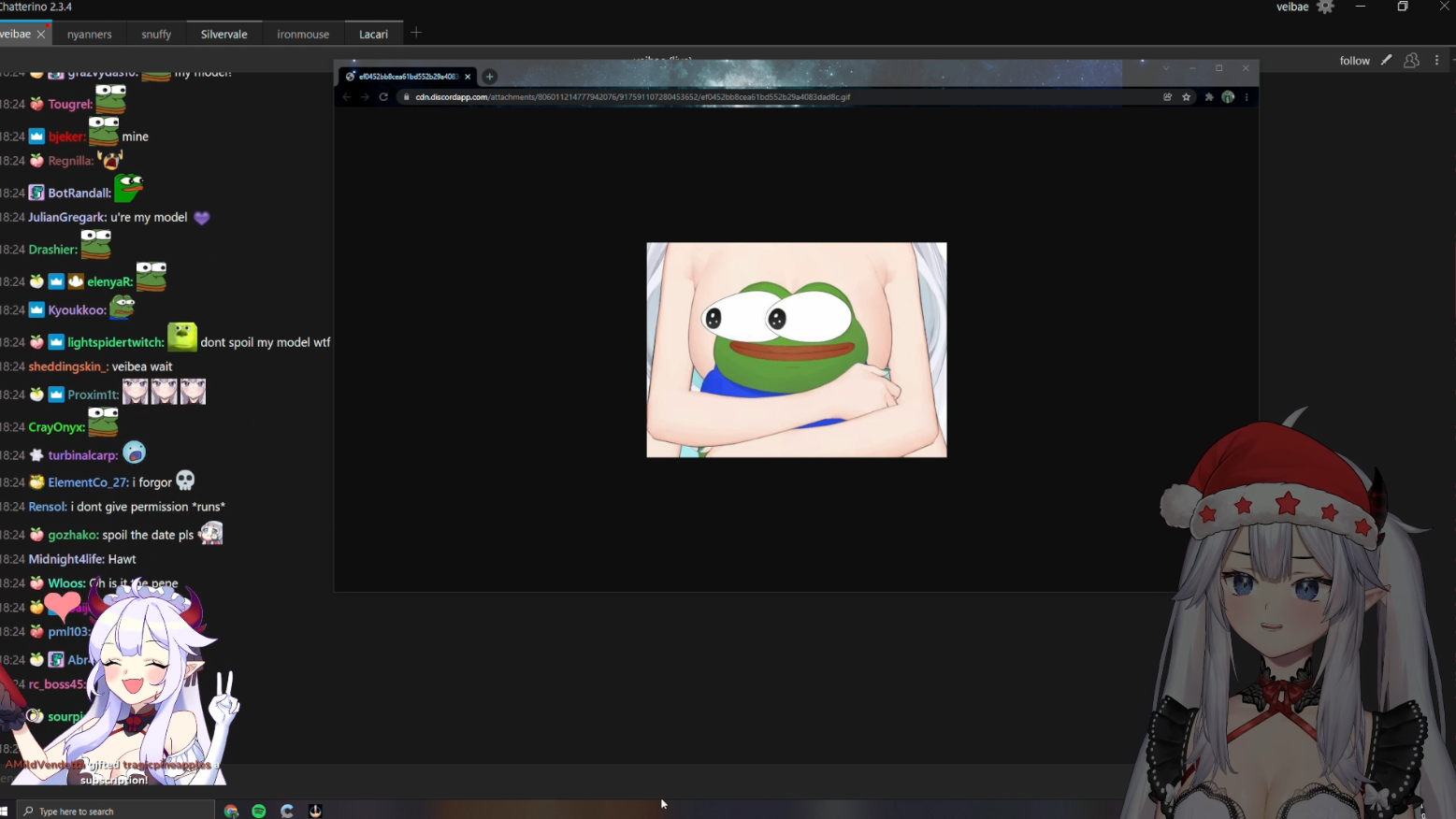Click username Rensol in chat
This screenshot has height=819, width=1456.
click(x=48, y=507)
